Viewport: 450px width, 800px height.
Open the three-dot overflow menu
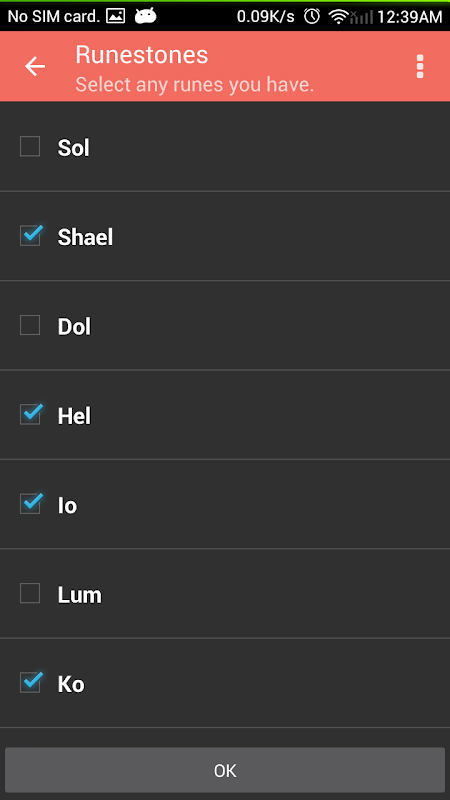tap(420, 67)
